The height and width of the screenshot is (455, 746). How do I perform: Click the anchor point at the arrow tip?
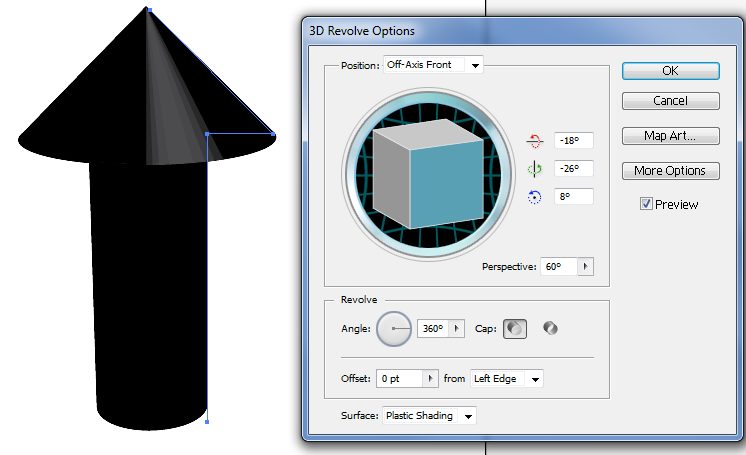150,10
